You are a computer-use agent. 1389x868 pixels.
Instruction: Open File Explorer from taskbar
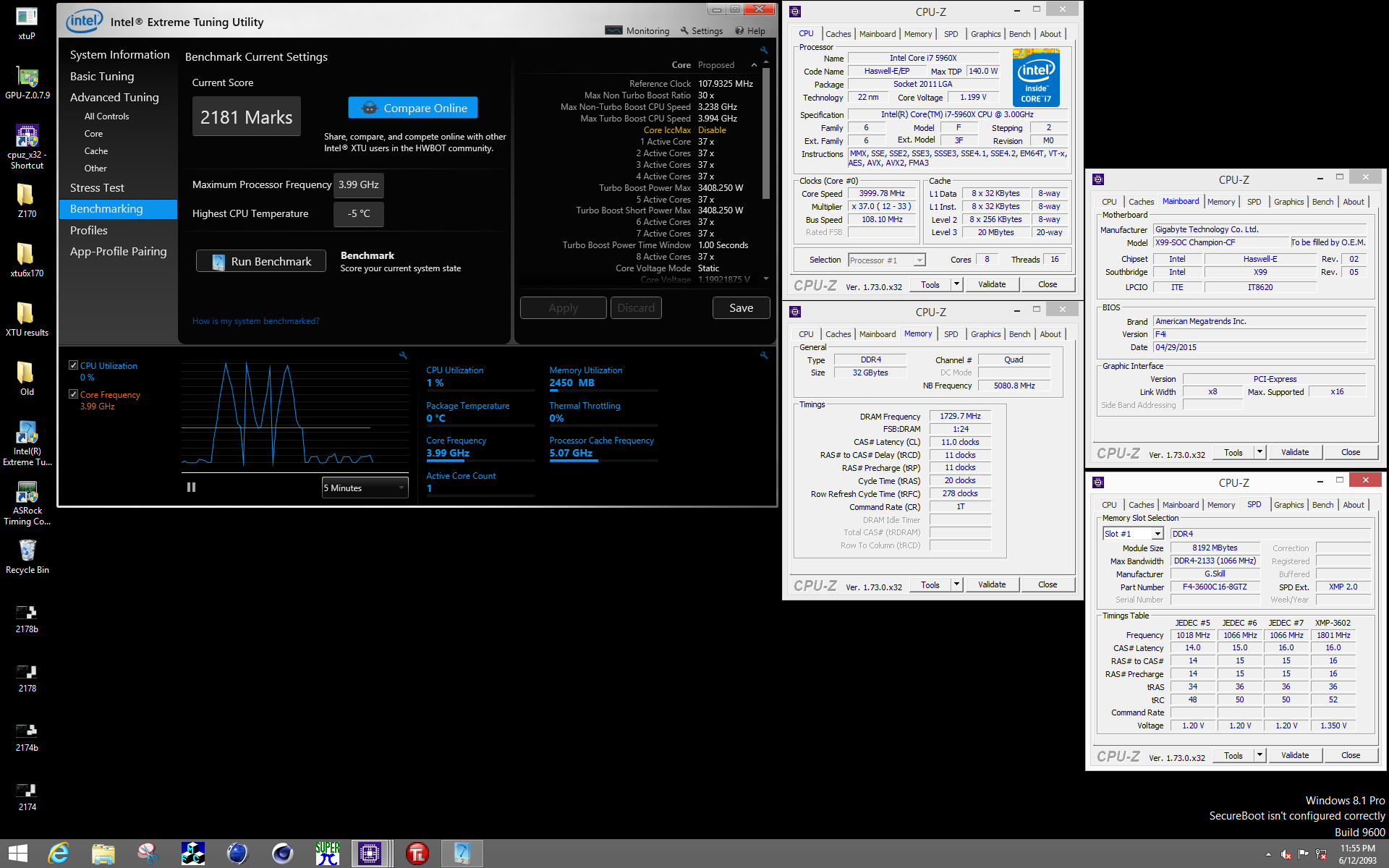(103, 854)
